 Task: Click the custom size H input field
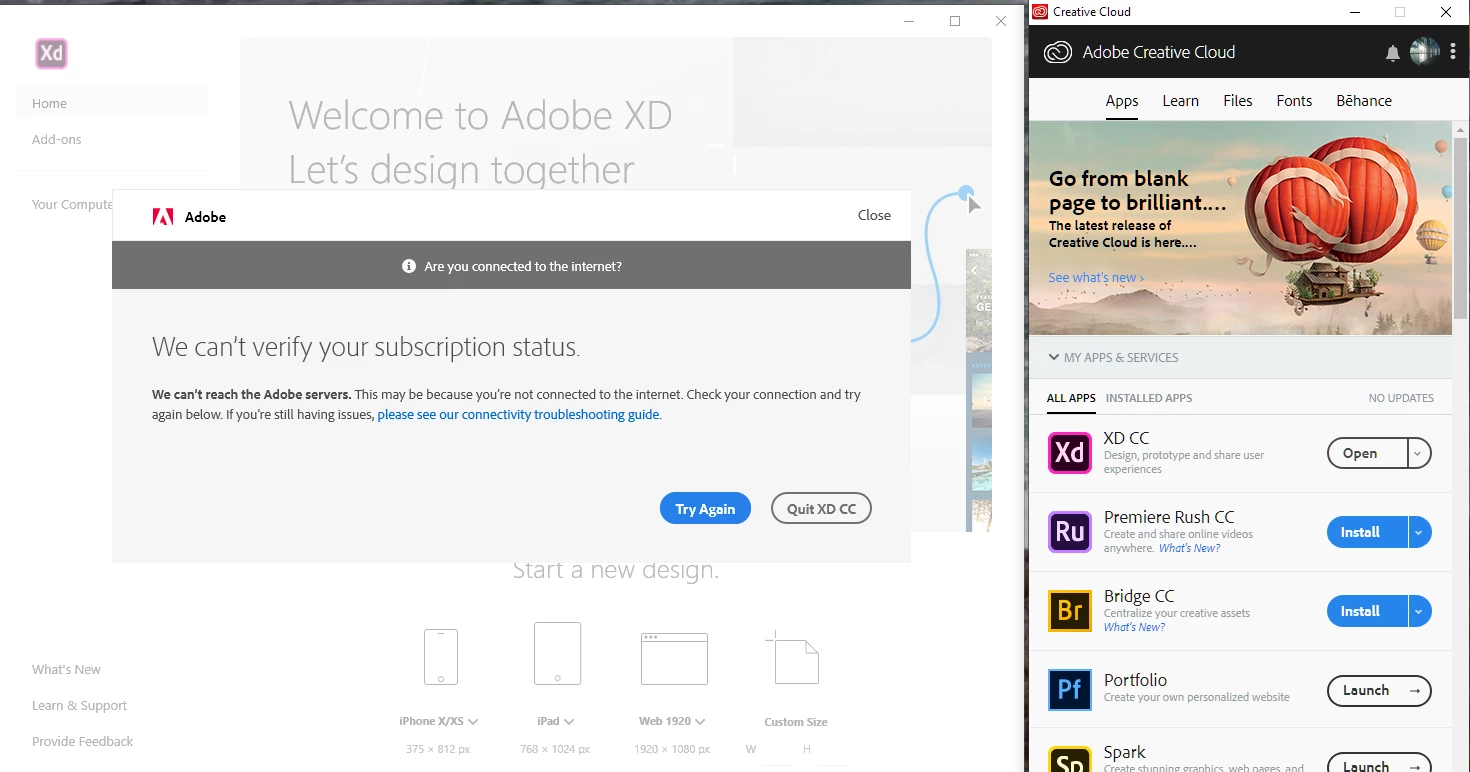point(830,752)
